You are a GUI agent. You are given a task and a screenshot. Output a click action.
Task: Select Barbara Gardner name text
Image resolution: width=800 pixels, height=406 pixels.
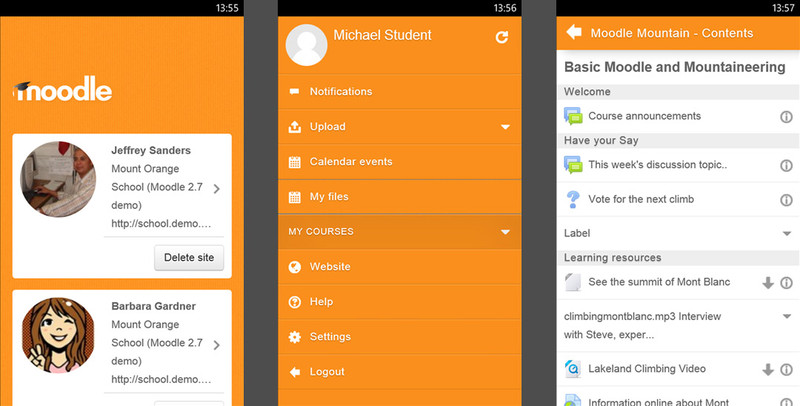point(154,306)
